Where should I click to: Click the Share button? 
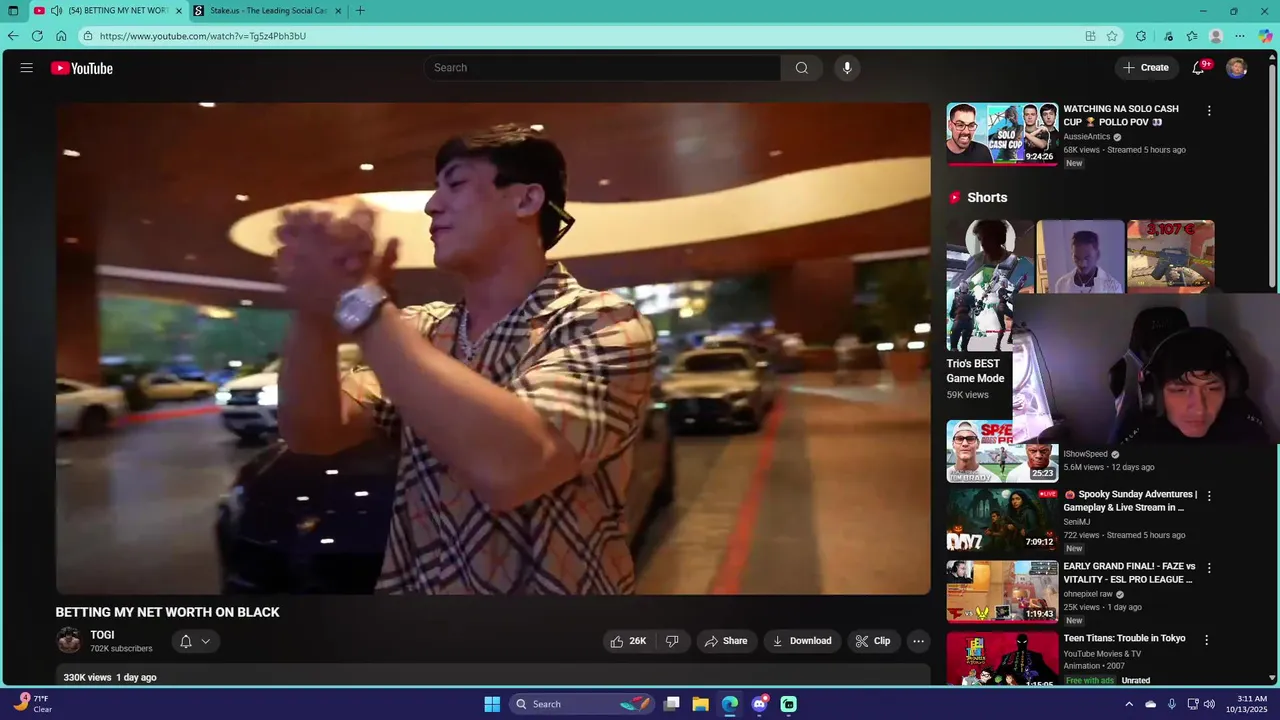[726, 641]
